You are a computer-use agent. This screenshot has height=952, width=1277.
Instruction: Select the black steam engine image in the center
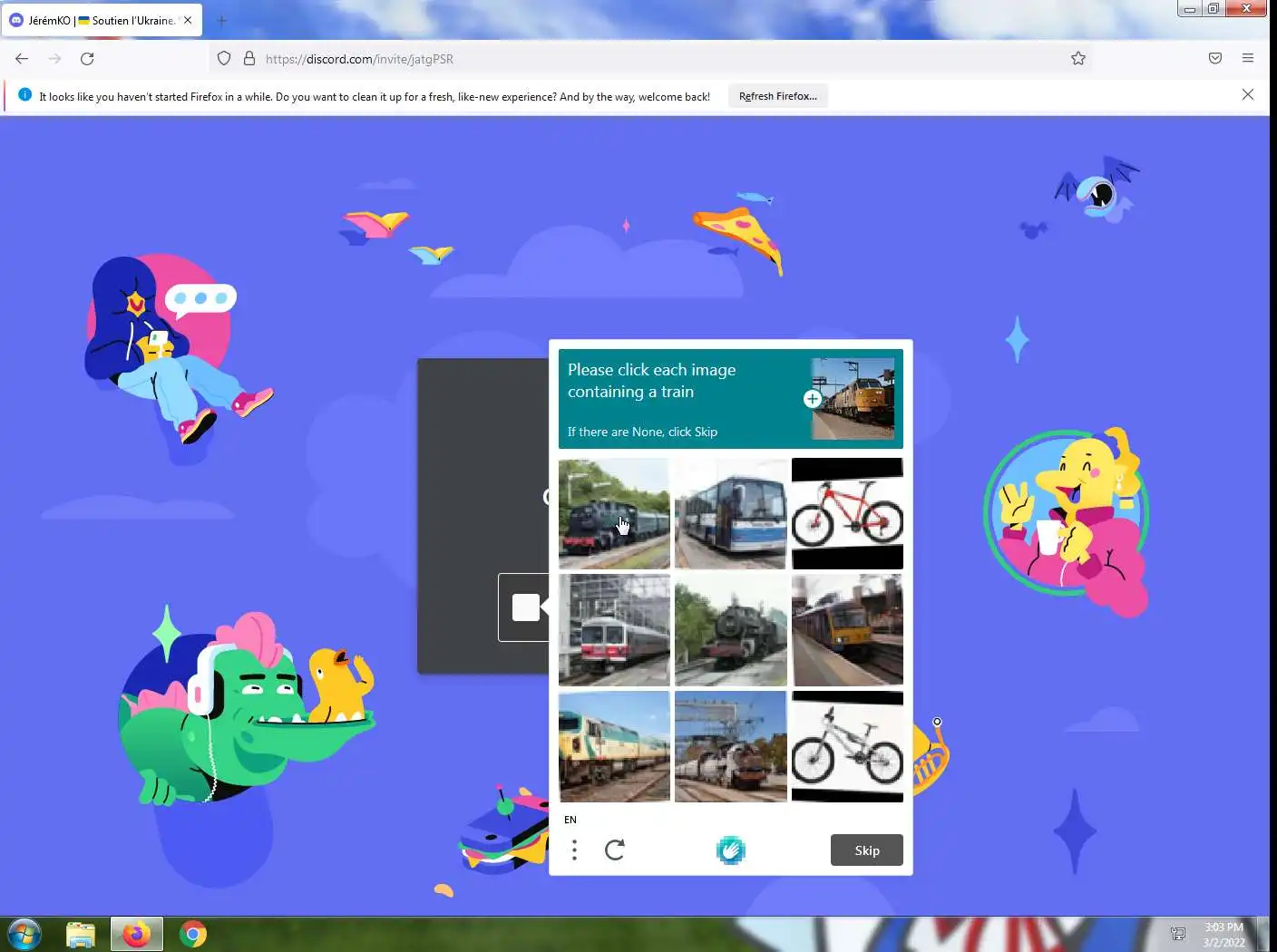click(731, 629)
